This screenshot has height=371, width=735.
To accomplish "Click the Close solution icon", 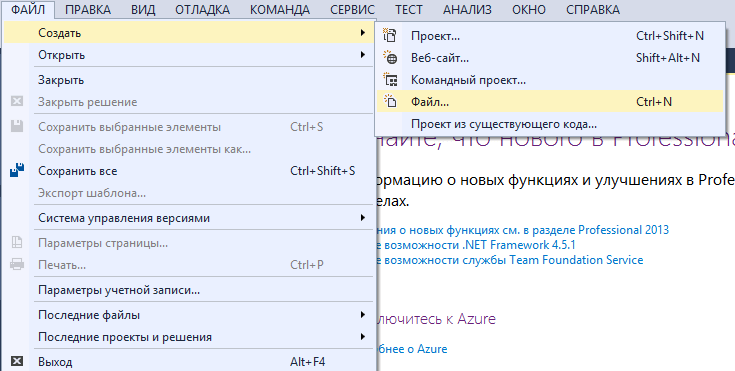I will (x=17, y=101).
